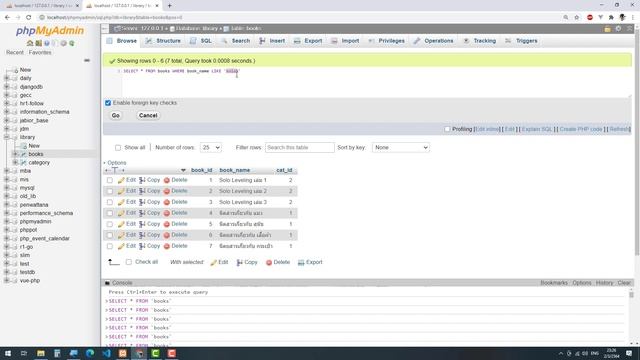Reload the browser page

coord(29,18)
